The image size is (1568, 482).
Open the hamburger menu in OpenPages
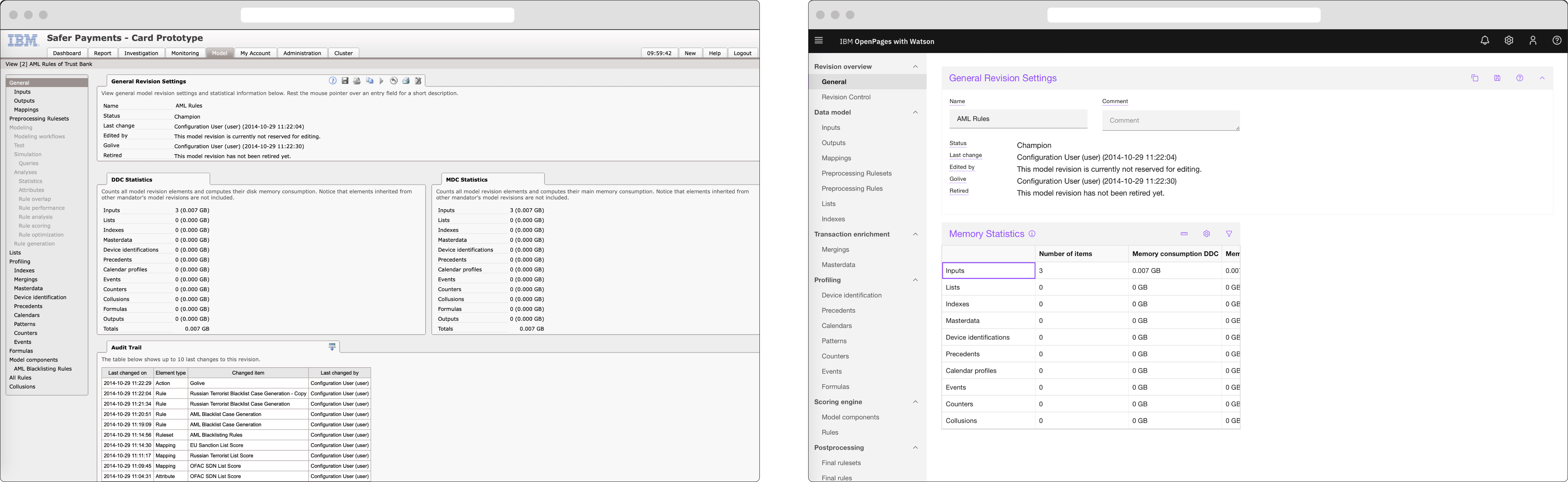(x=819, y=41)
